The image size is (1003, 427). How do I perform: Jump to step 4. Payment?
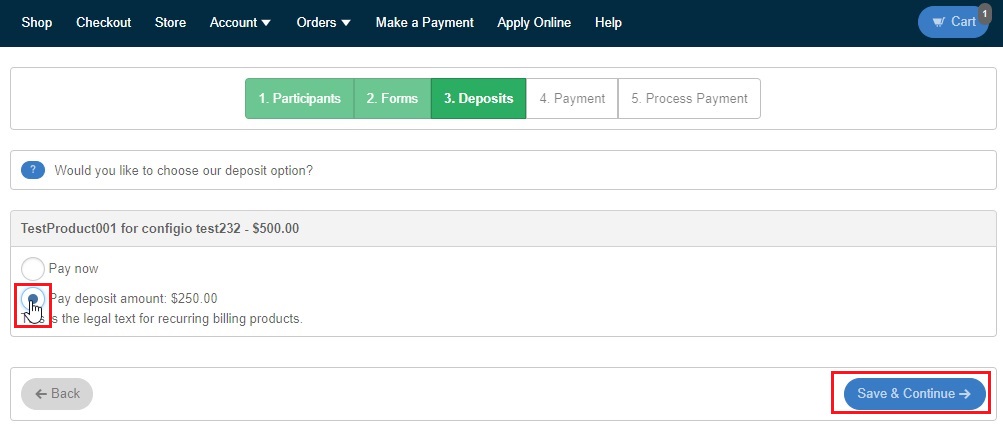pyautogui.click(x=572, y=98)
